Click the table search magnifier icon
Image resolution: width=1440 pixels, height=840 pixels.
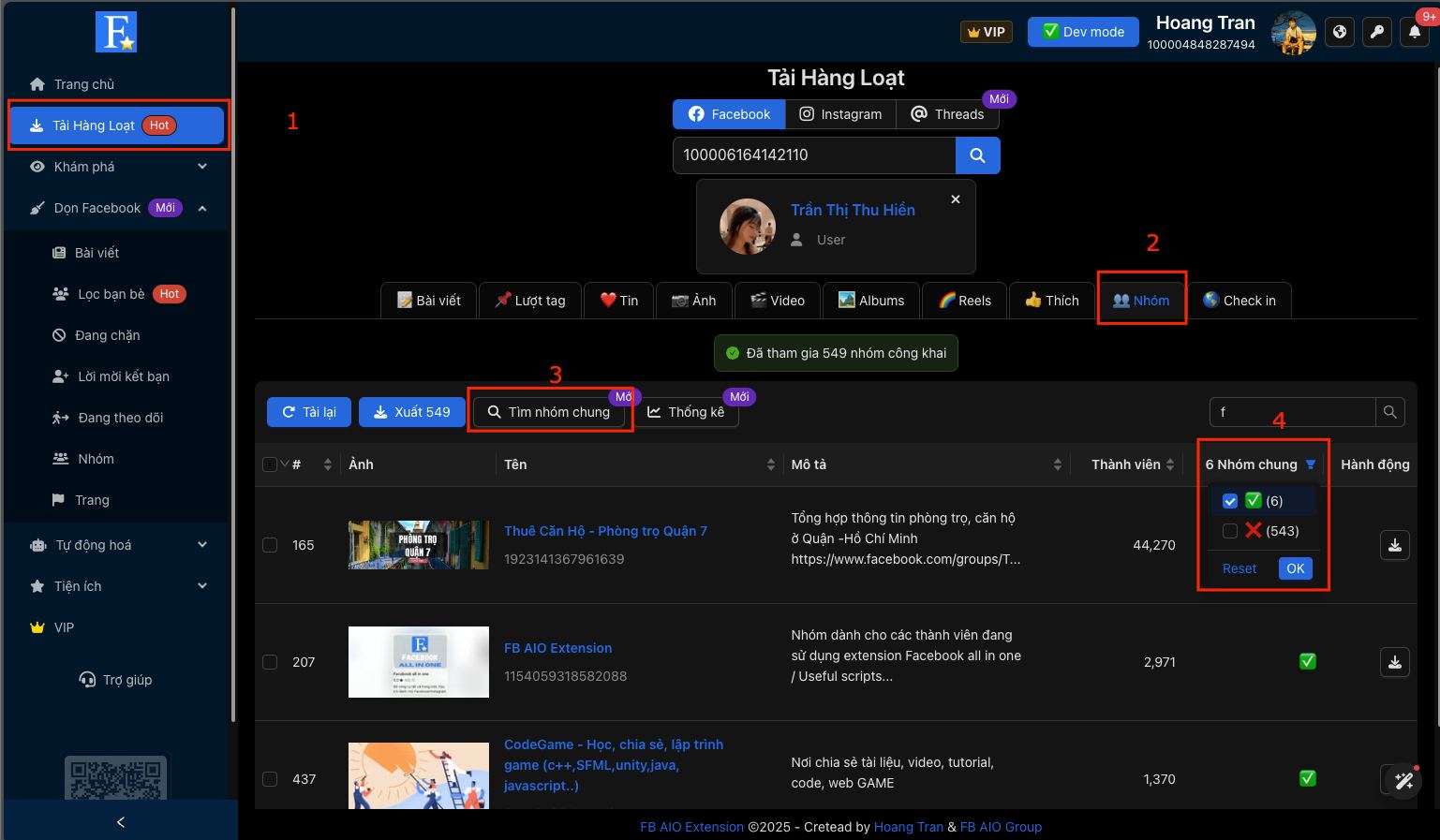click(x=1390, y=412)
